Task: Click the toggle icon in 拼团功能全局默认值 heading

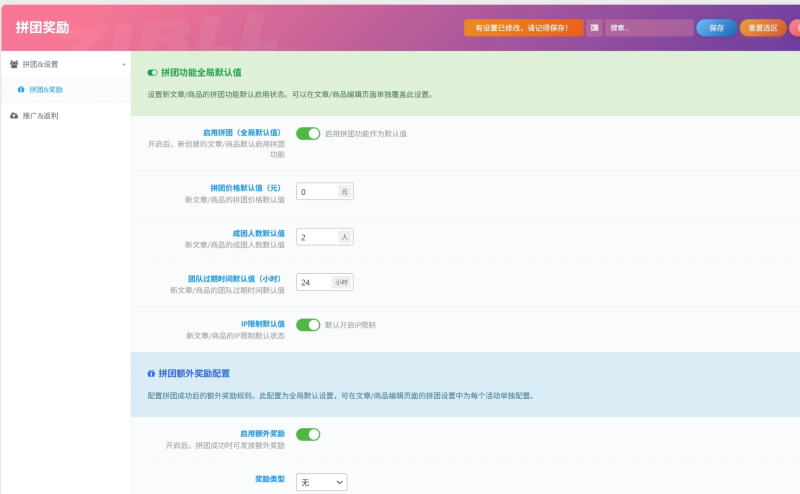Action: [x=152, y=72]
